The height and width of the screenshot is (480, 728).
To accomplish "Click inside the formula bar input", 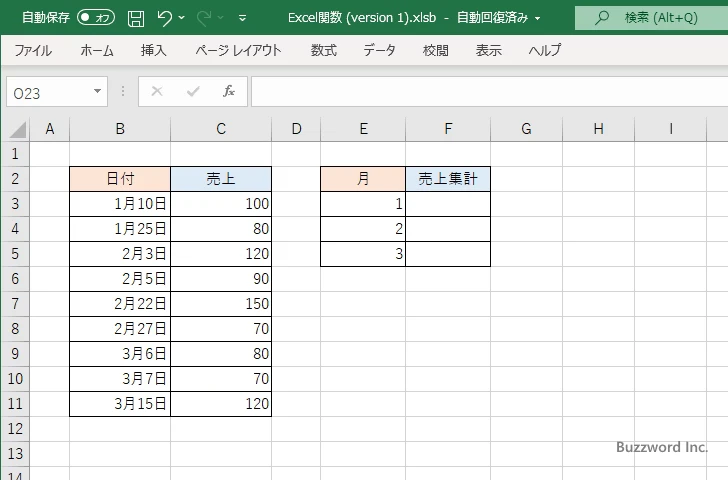I will point(489,91).
